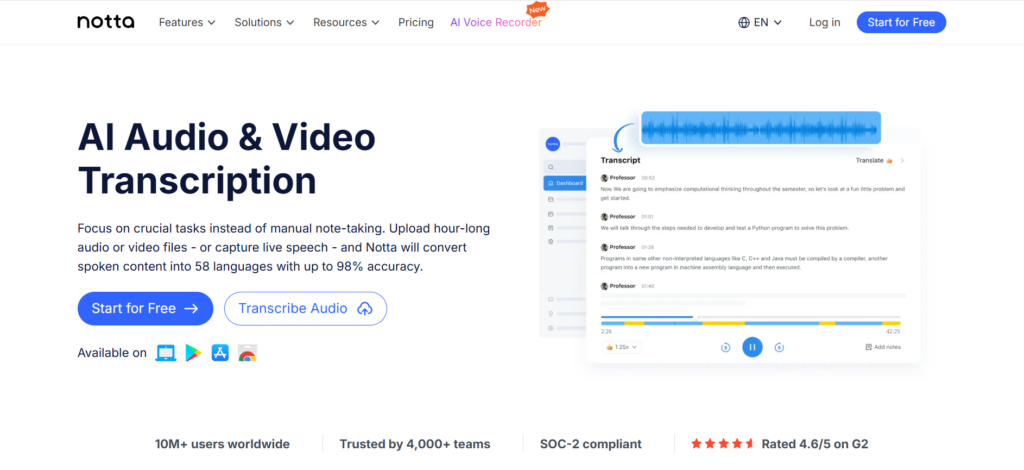Click the rewind 5 seconds button
The image size is (1024, 470).
click(726, 347)
